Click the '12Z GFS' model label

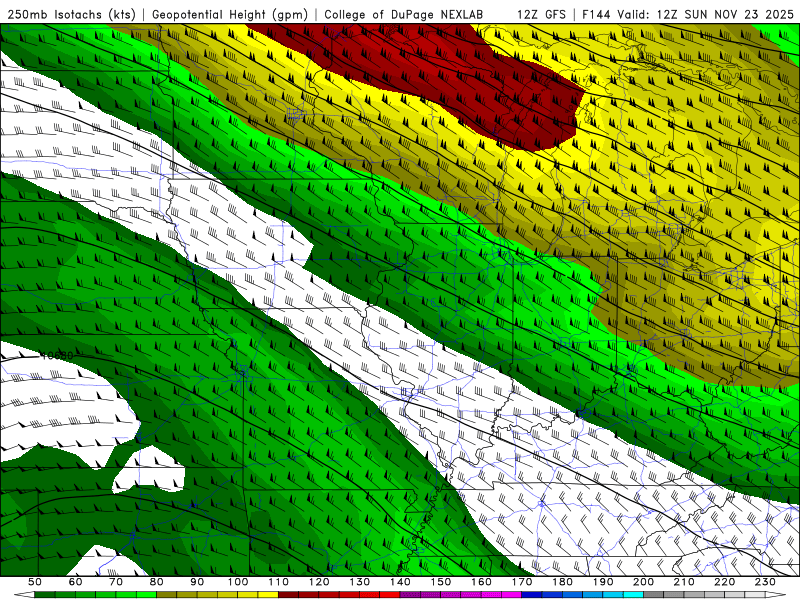pos(541,14)
